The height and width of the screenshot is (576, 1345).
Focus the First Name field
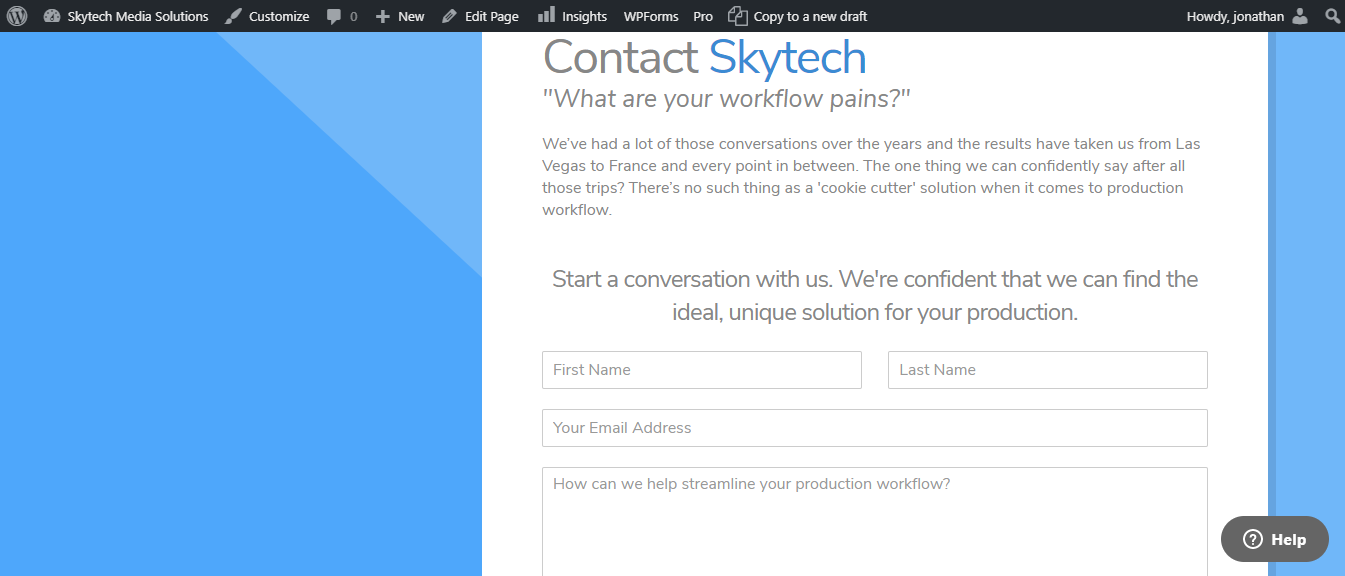pyautogui.click(x=702, y=370)
